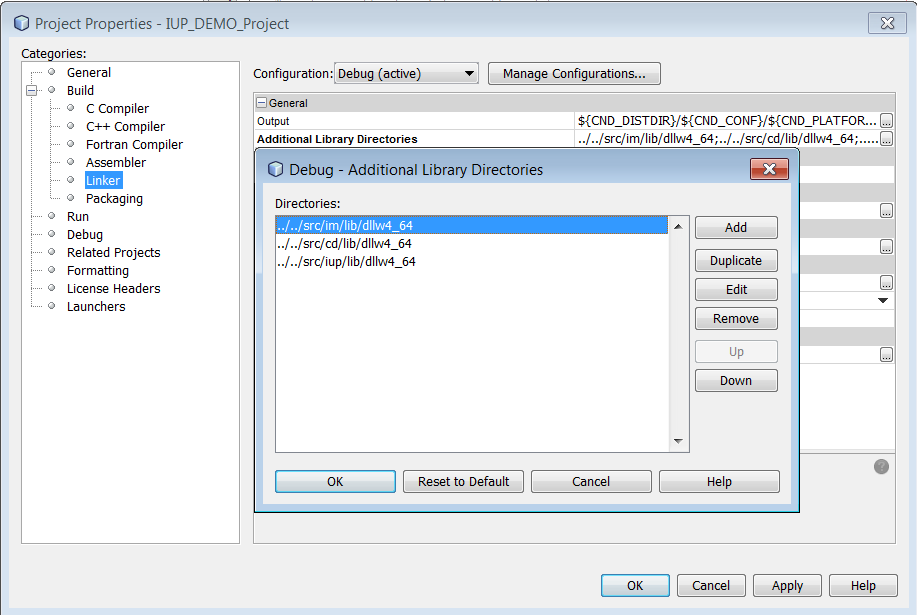This screenshot has width=917, height=615.
Task: Remove the selected library directory
Action: (x=736, y=319)
